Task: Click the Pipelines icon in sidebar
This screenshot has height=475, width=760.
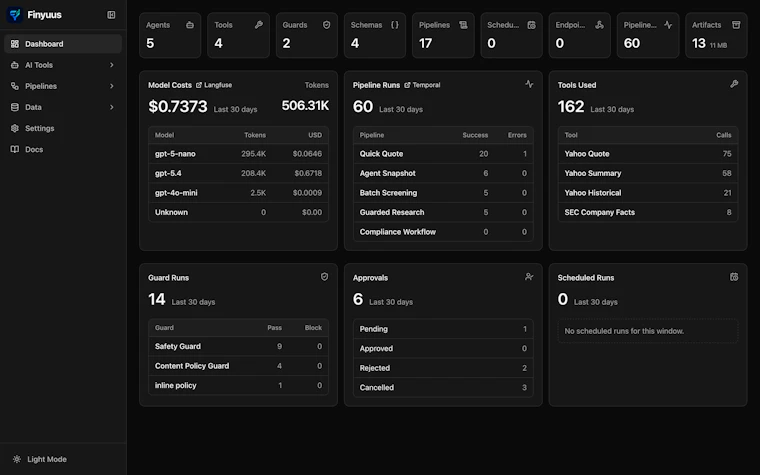Action: (x=15, y=86)
